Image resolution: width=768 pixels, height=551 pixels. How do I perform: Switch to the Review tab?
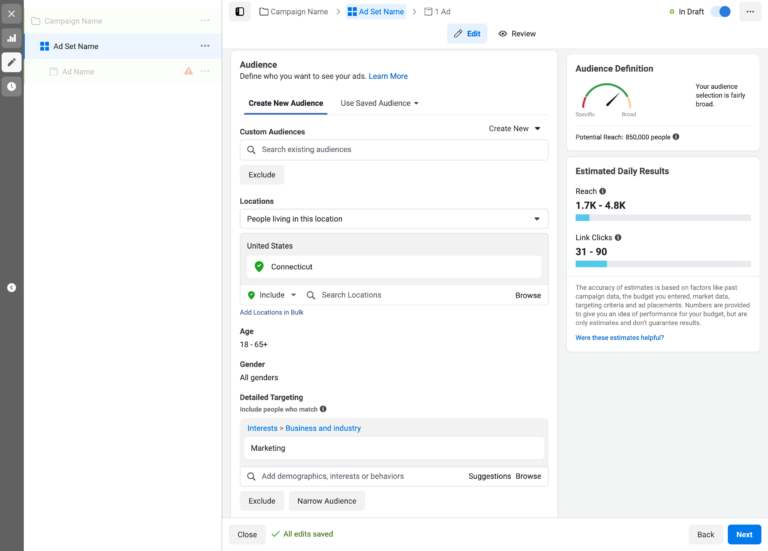click(517, 34)
